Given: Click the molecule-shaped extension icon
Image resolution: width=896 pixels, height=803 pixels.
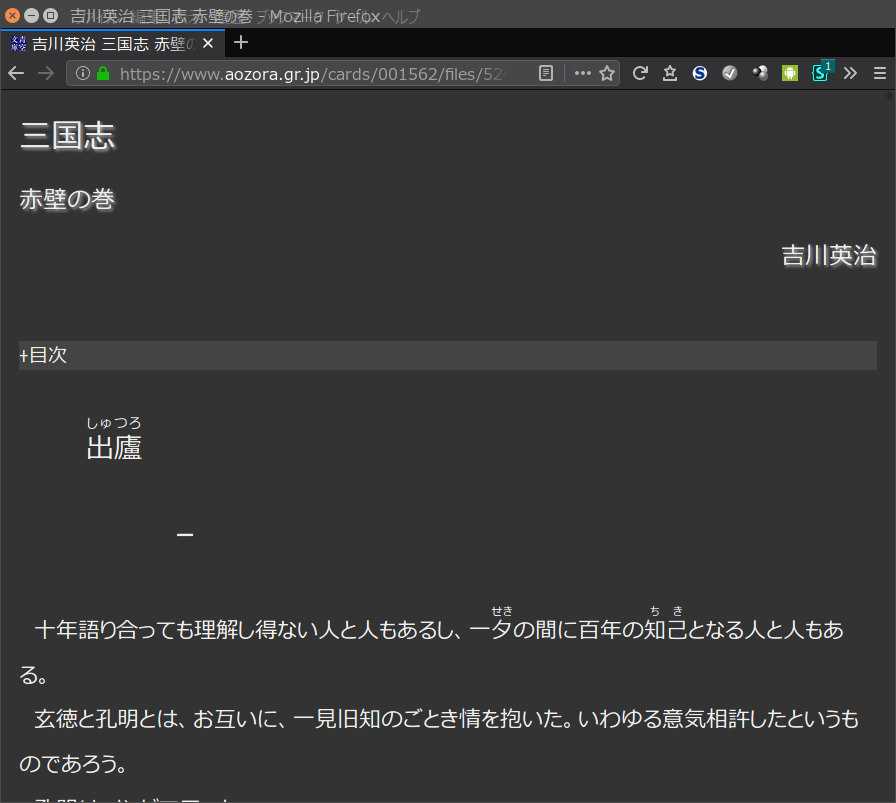Looking at the screenshot, I should click(x=758, y=73).
